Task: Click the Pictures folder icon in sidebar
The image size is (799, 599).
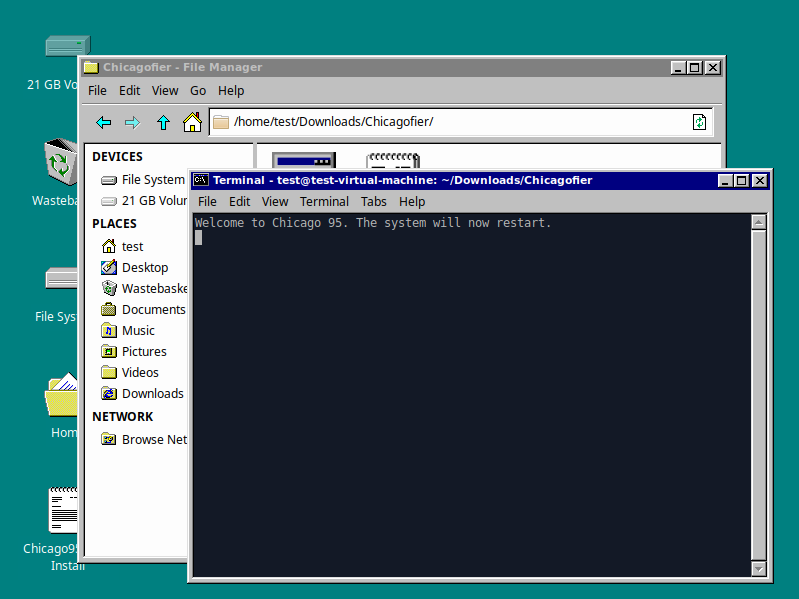Action: coord(109,351)
